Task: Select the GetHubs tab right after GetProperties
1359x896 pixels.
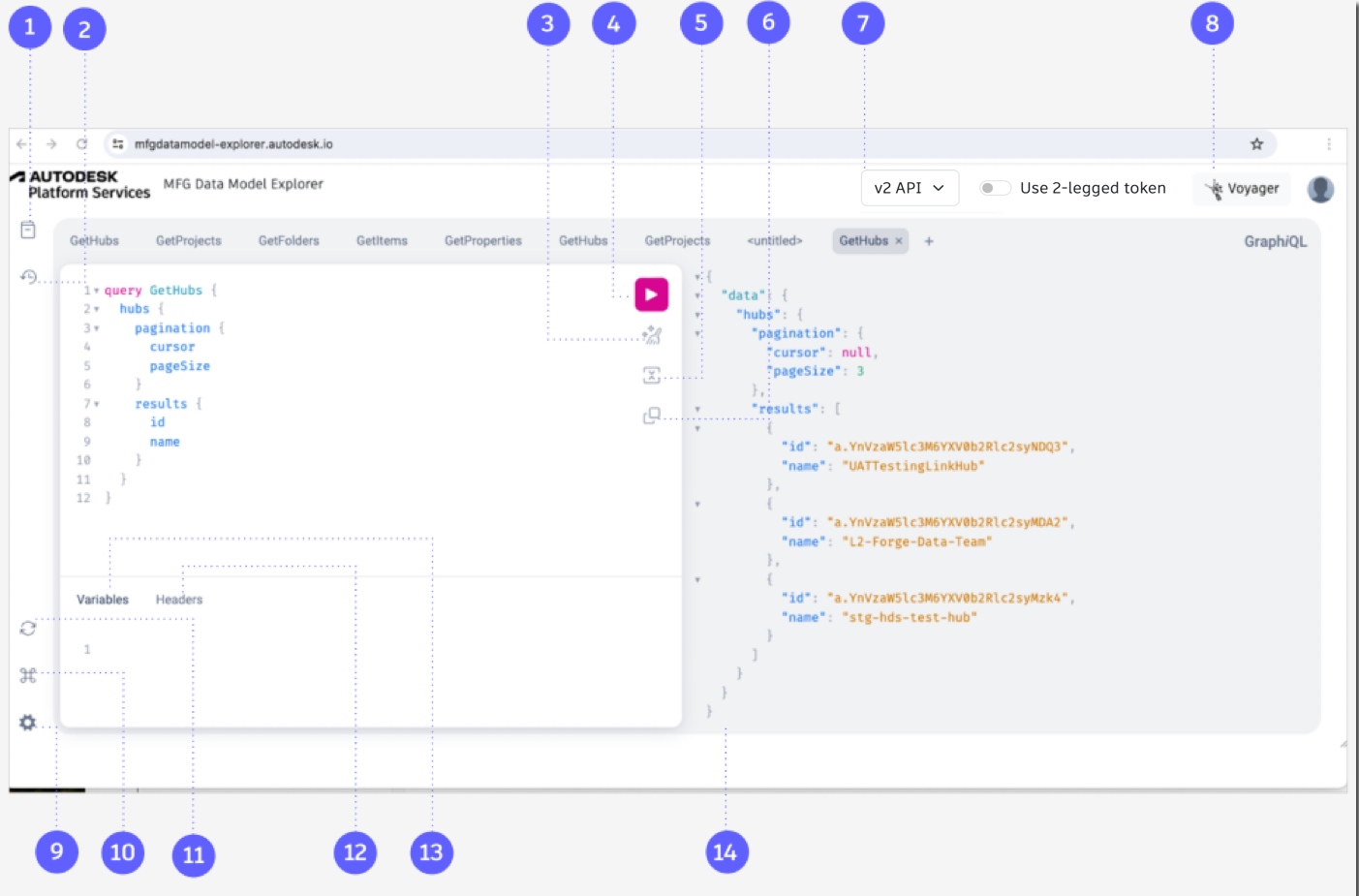Action: point(583,241)
